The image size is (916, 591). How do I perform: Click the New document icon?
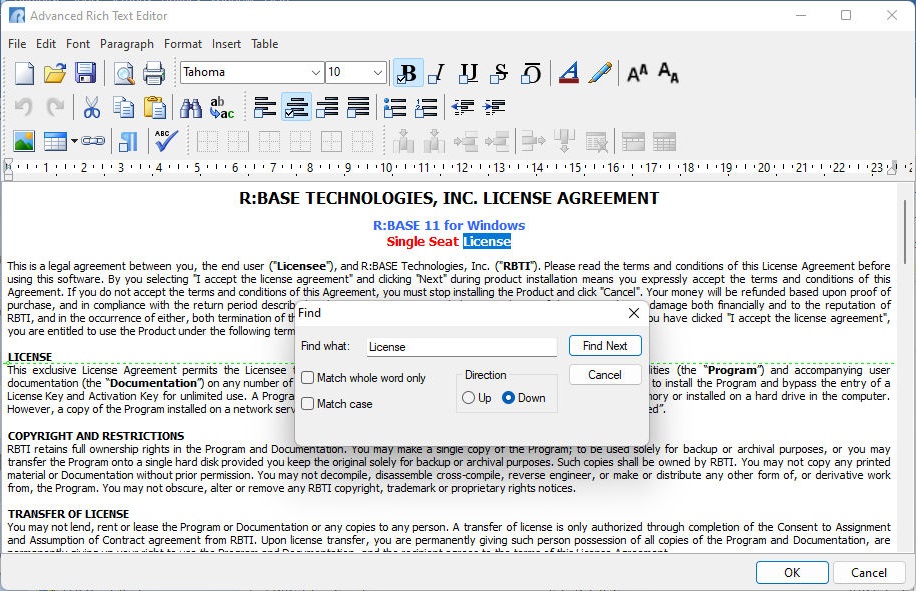[25, 73]
